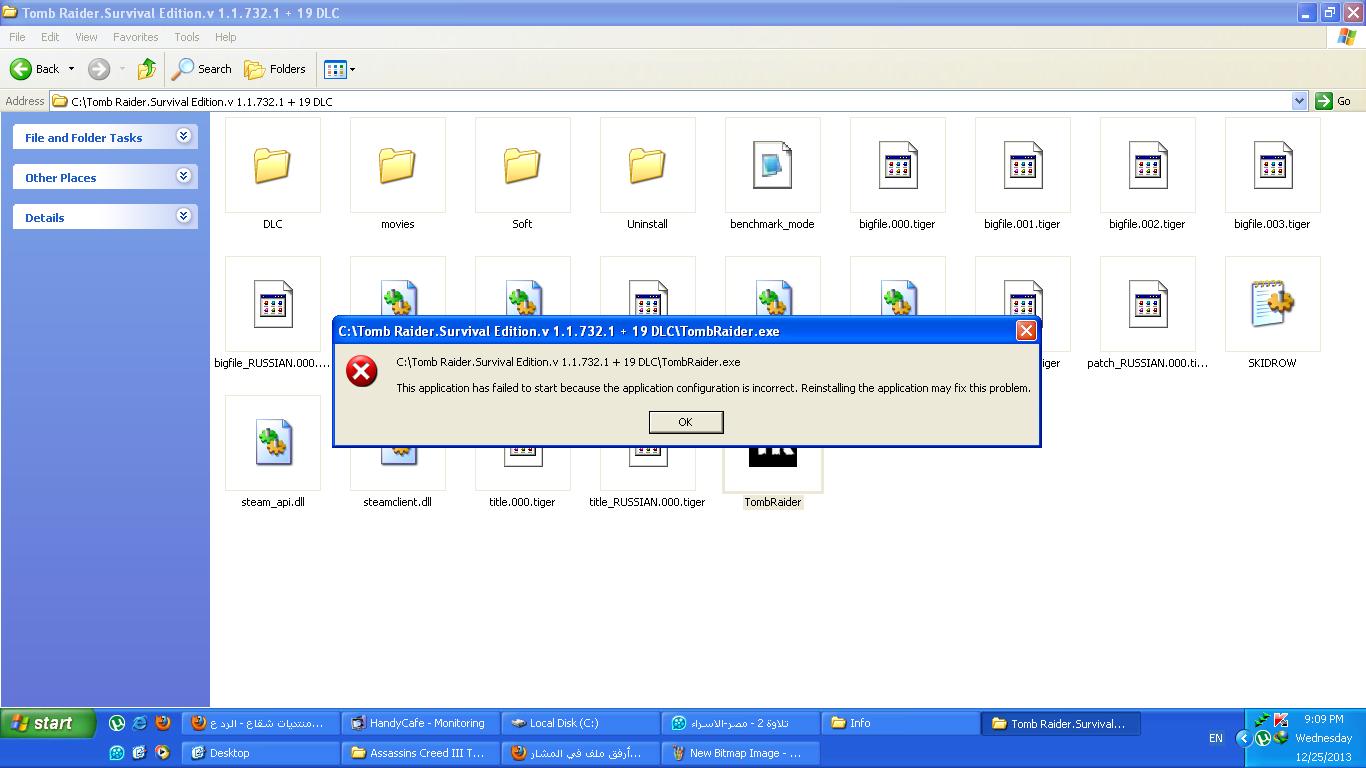Select bigfile.002.tiger file icon
Image resolution: width=1366 pixels, height=768 pixels.
pos(1148,165)
